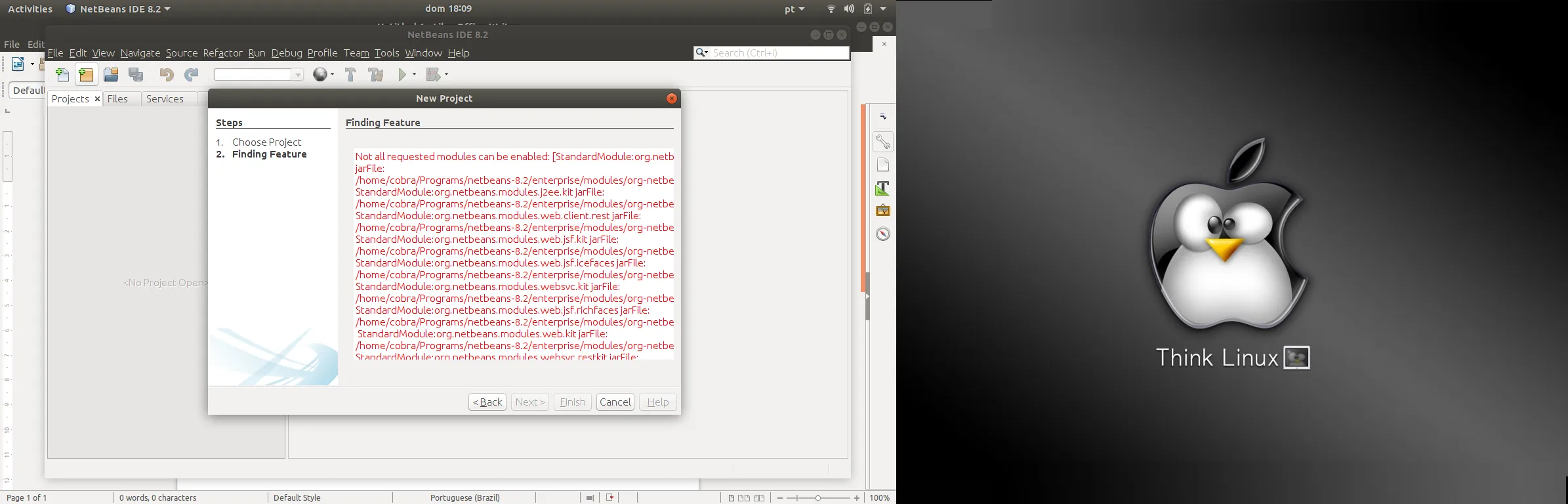
Task: Click the volume speaker icon in top panel
Action: click(850, 9)
